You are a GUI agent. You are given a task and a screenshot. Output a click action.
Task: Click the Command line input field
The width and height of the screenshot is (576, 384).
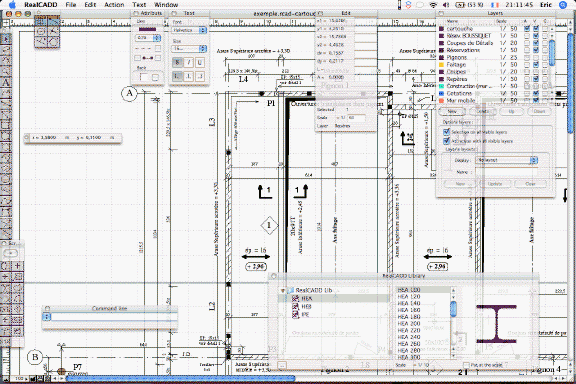coord(114,317)
